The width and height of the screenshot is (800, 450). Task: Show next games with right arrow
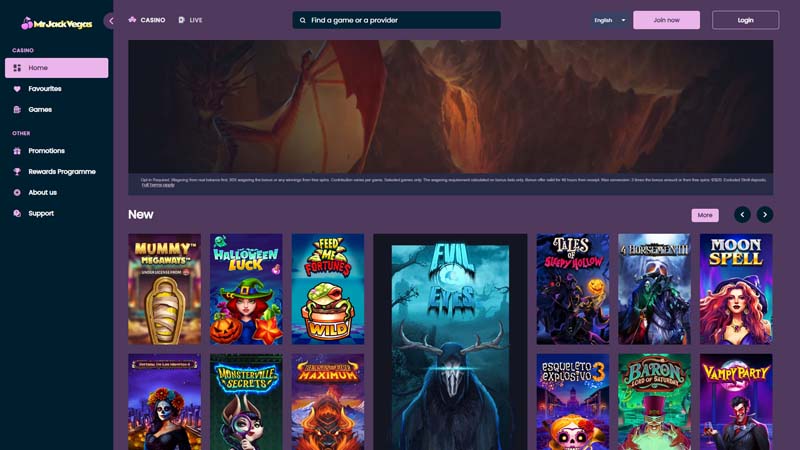pos(765,215)
